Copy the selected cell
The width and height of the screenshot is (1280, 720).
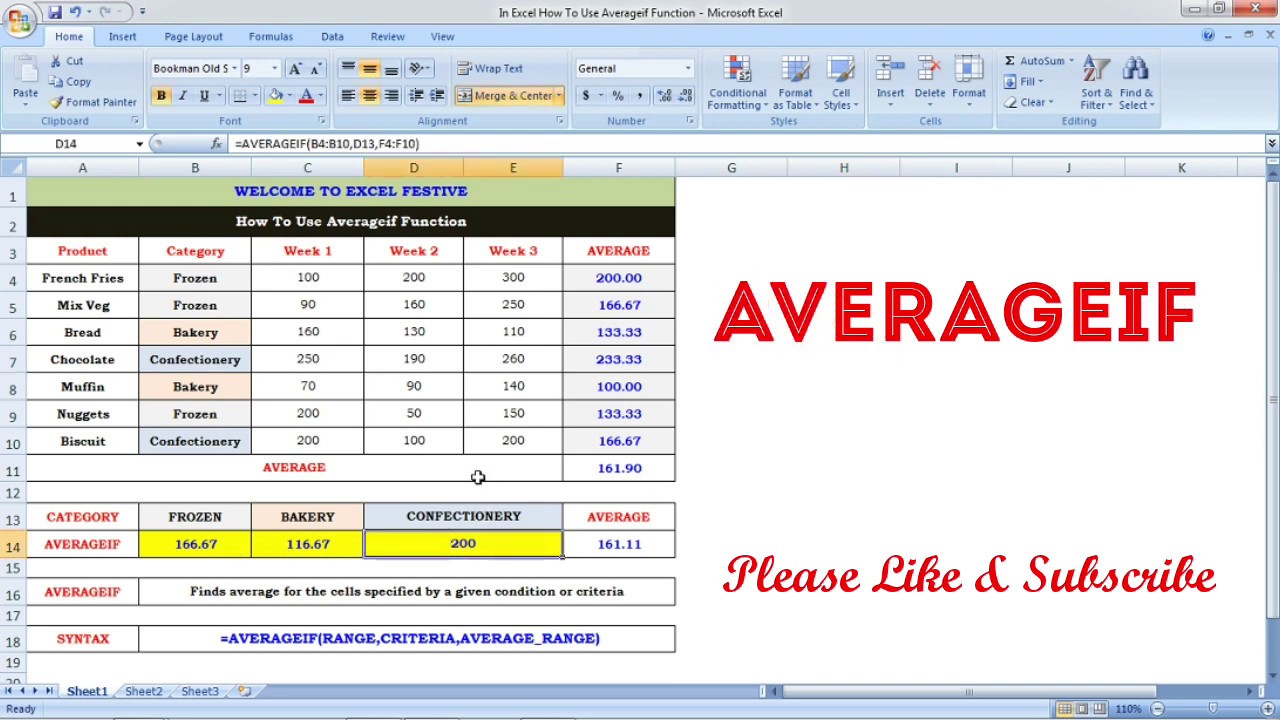tap(70, 82)
